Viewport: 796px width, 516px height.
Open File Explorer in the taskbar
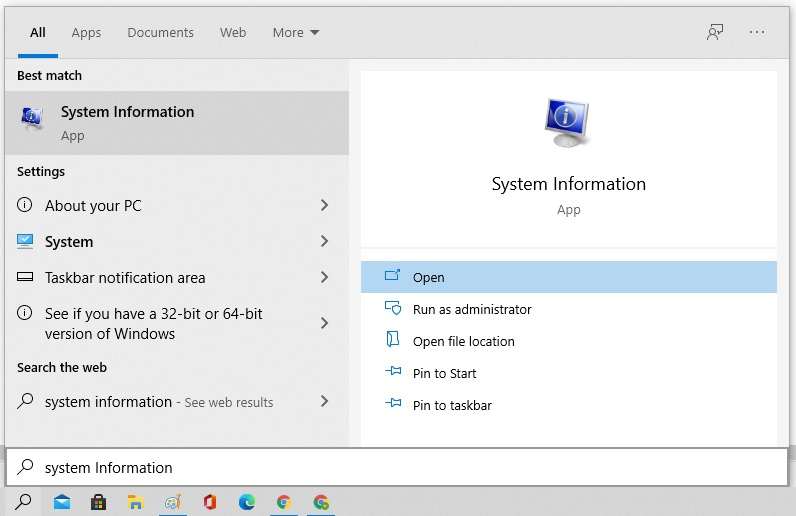point(135,502)
